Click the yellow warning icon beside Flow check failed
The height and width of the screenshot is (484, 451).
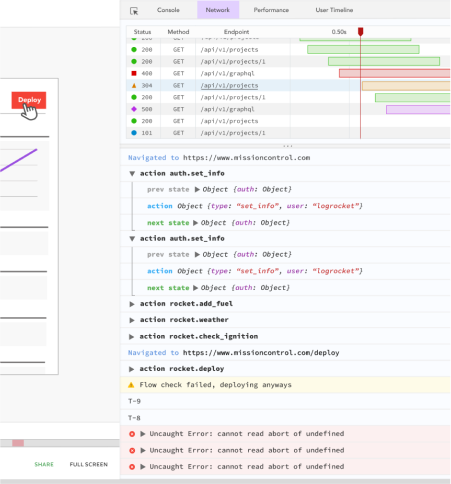coord(131,385)
